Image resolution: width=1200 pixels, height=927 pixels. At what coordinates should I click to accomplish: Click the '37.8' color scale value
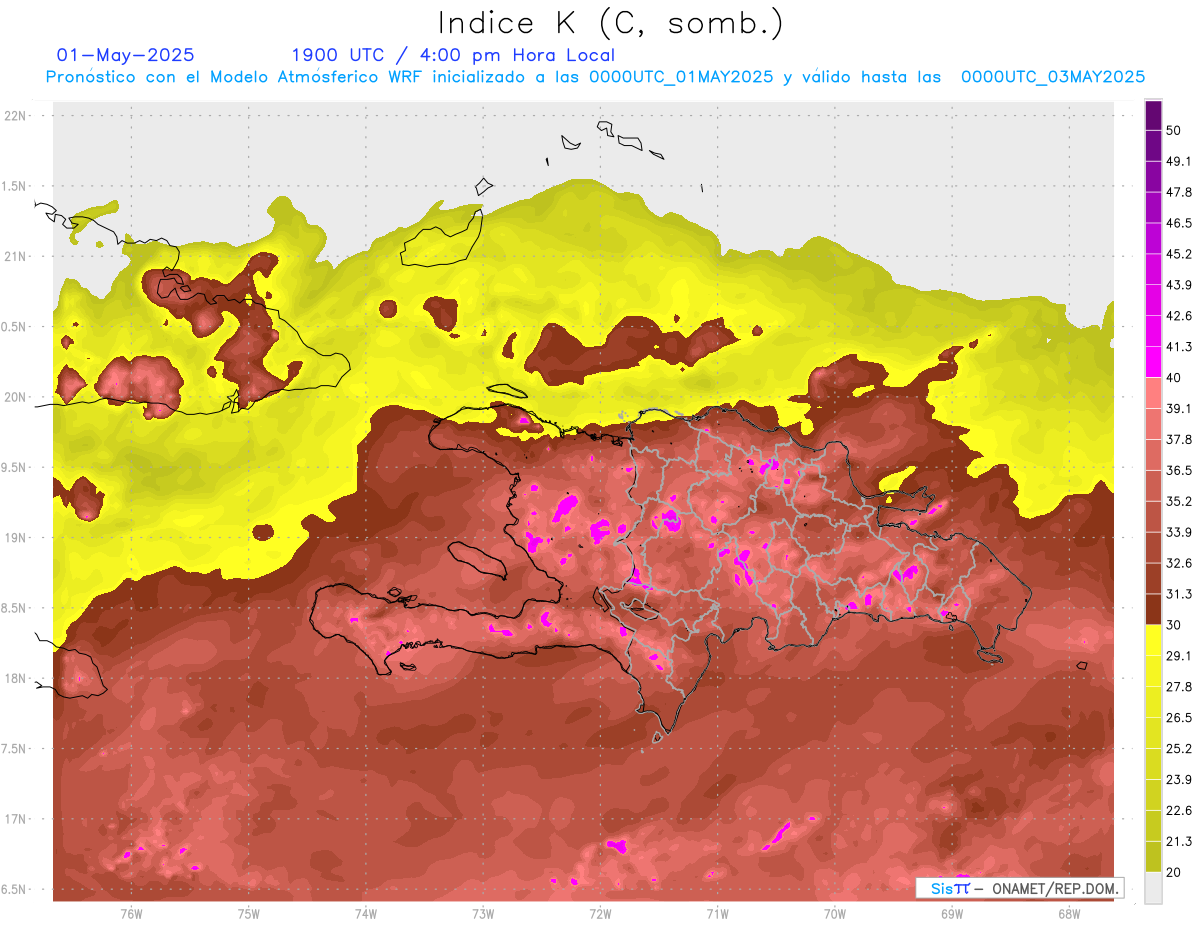pyautogui.click(x=1178, y=439)
